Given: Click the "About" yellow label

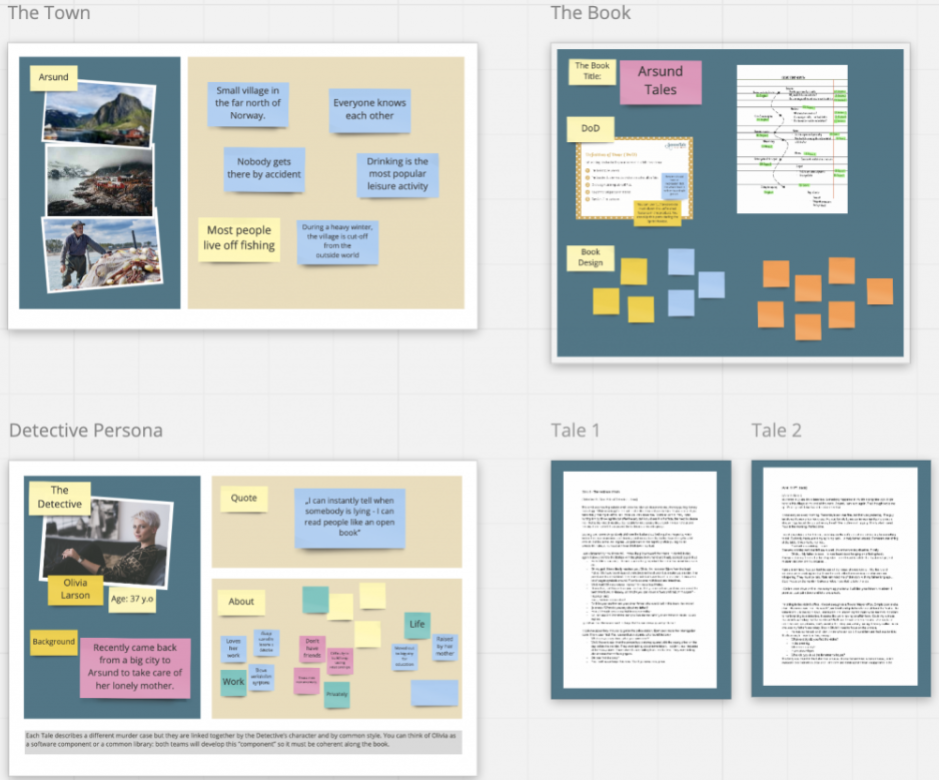Looking at the screenshot, I should click(241, 602).
